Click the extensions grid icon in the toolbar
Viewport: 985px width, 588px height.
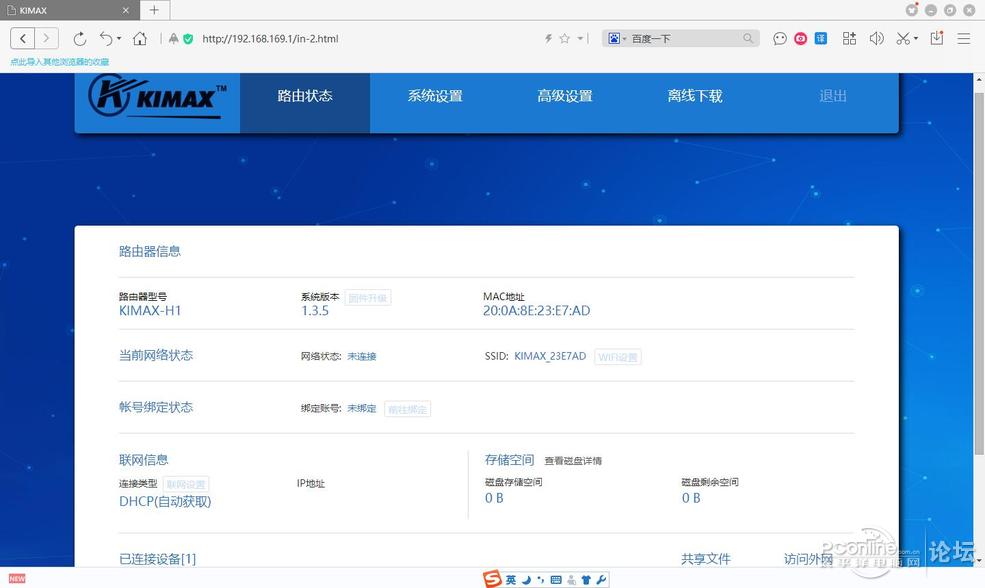[x=849, y=38]
